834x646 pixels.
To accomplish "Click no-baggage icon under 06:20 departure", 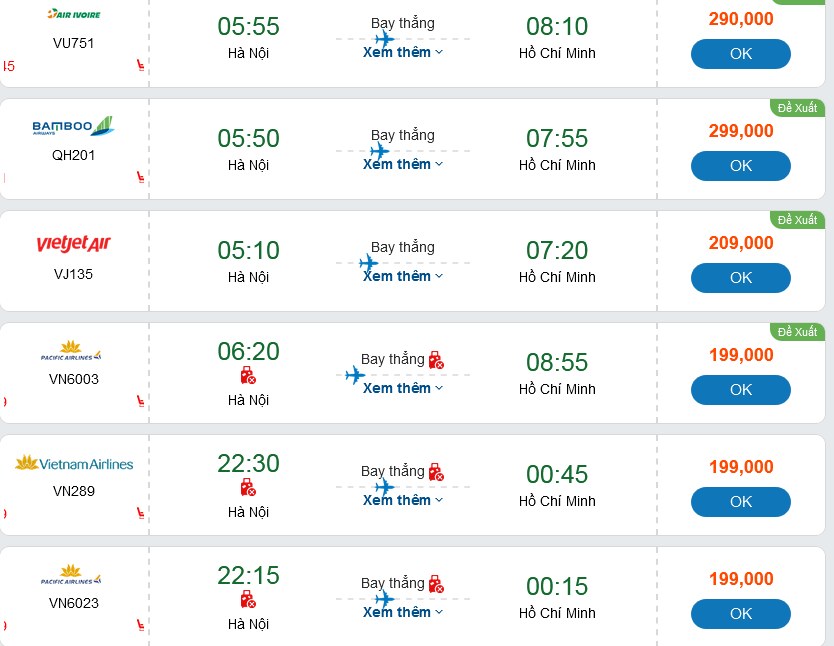I will 248,376.
